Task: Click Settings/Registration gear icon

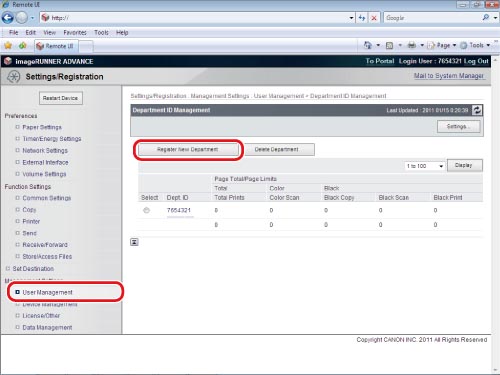Action: click(x=13, y=77)
